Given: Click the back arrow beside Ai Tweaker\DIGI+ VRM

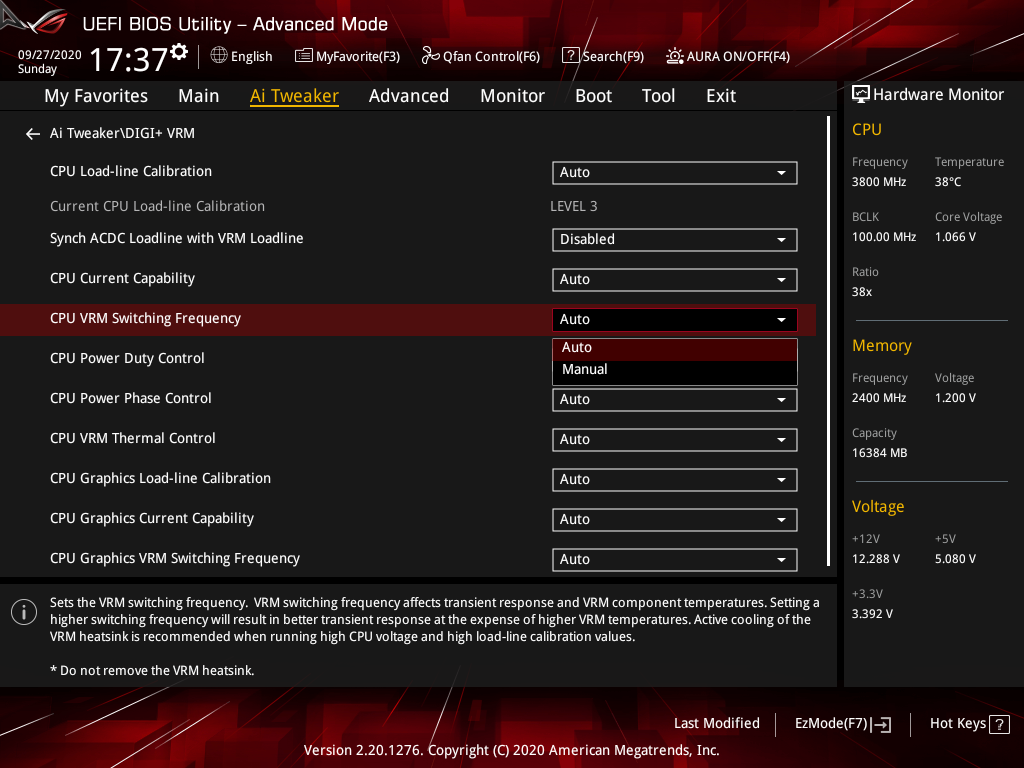Looking at the screenshot, I should (33, 134).
